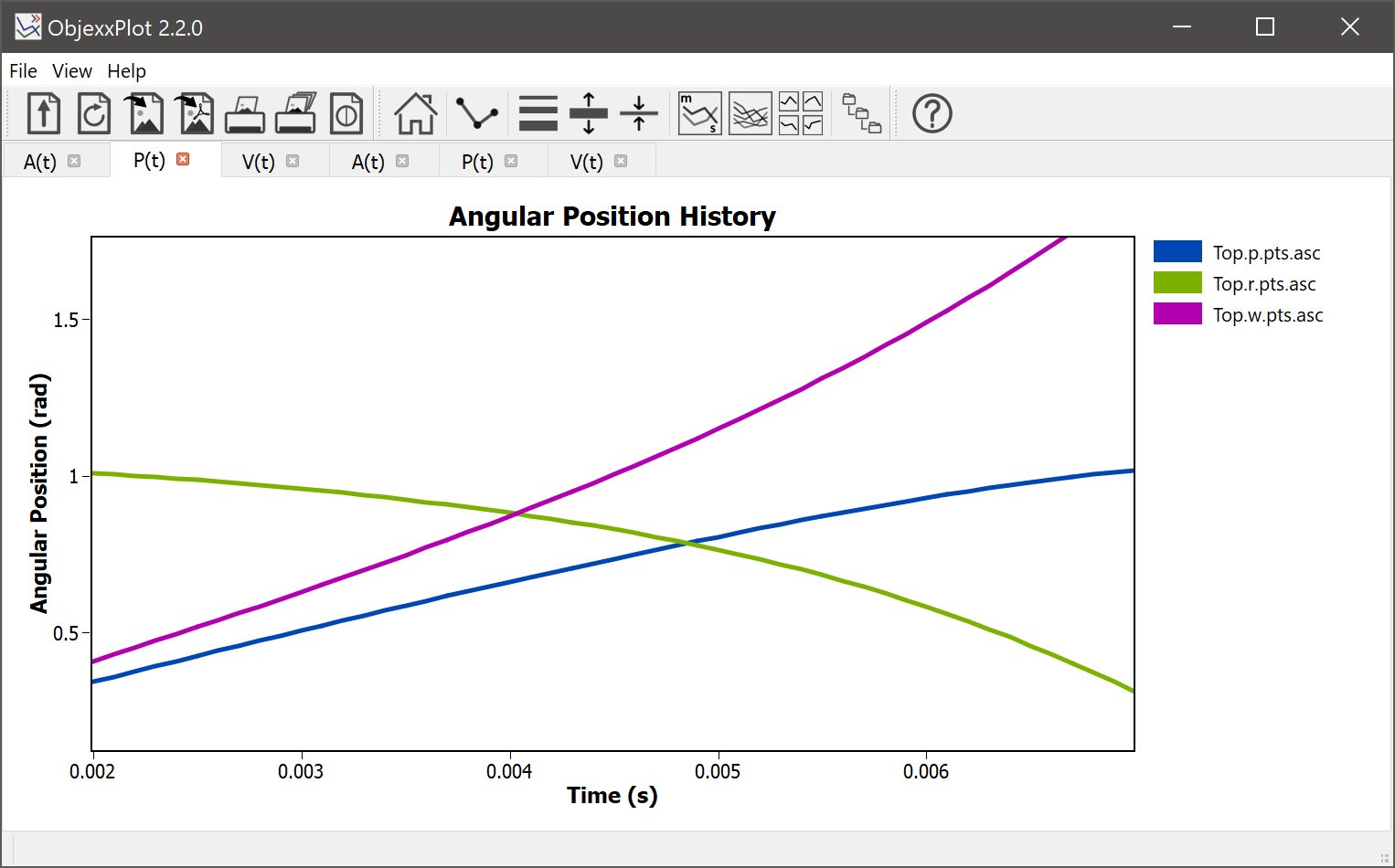Select the Top.w.pts.asc legend entry

[x=1267, y=314]
